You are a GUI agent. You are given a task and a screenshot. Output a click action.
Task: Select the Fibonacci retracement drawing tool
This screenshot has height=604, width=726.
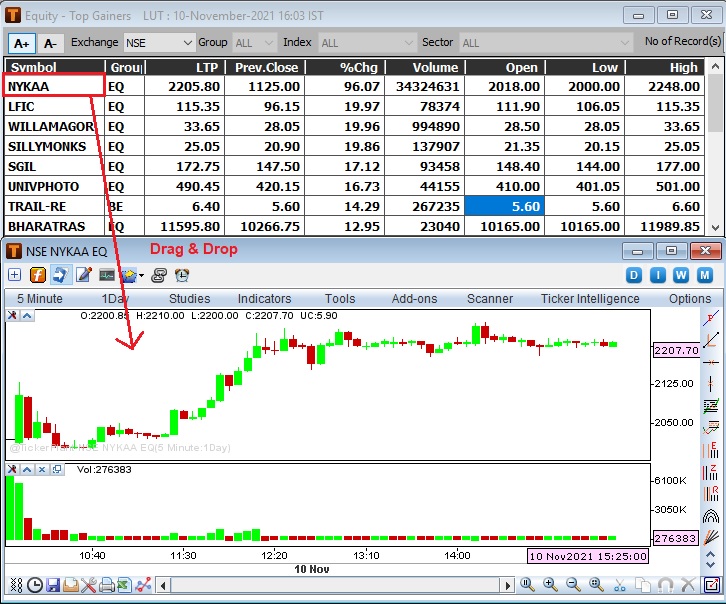tap(711, 406)
